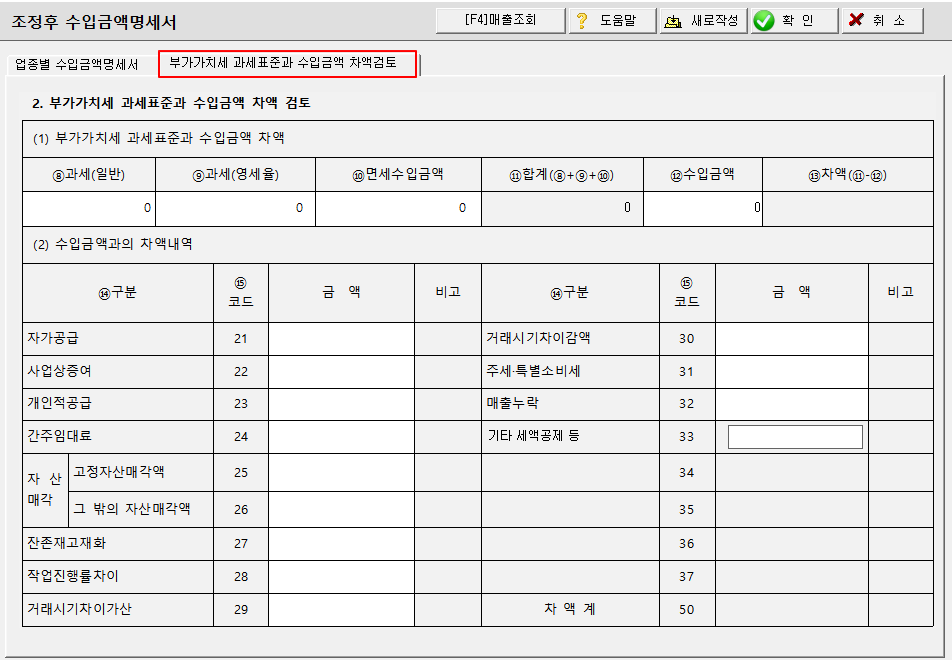
Task: Click the yellow question mark help icon
Action: (x=582, y=21)
